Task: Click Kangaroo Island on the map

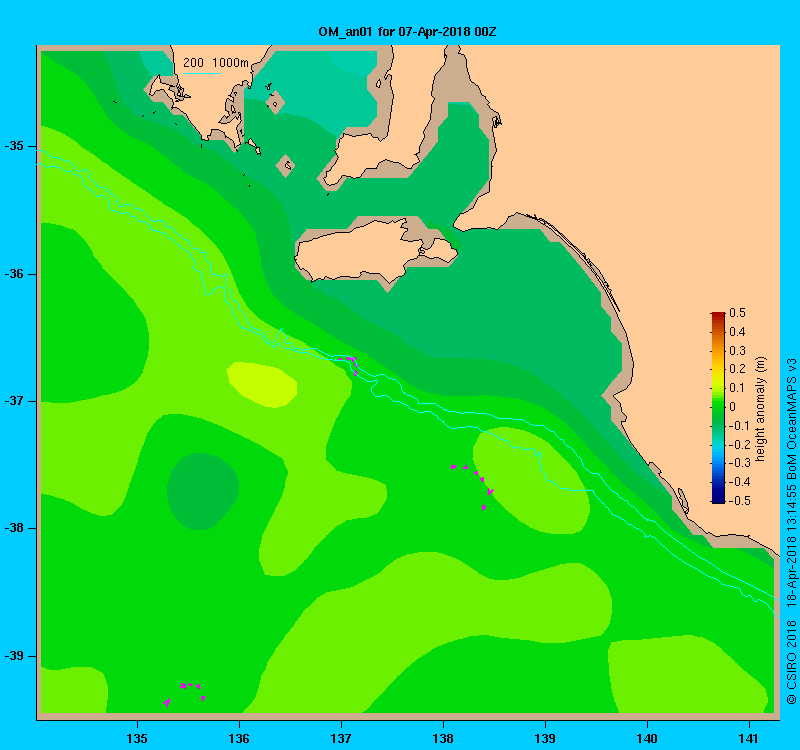Action: [x=375, y=250]
